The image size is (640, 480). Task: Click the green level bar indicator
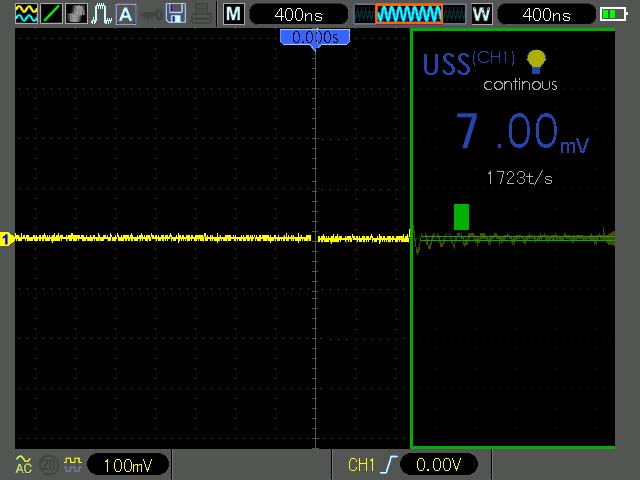(x=461, y=217)
